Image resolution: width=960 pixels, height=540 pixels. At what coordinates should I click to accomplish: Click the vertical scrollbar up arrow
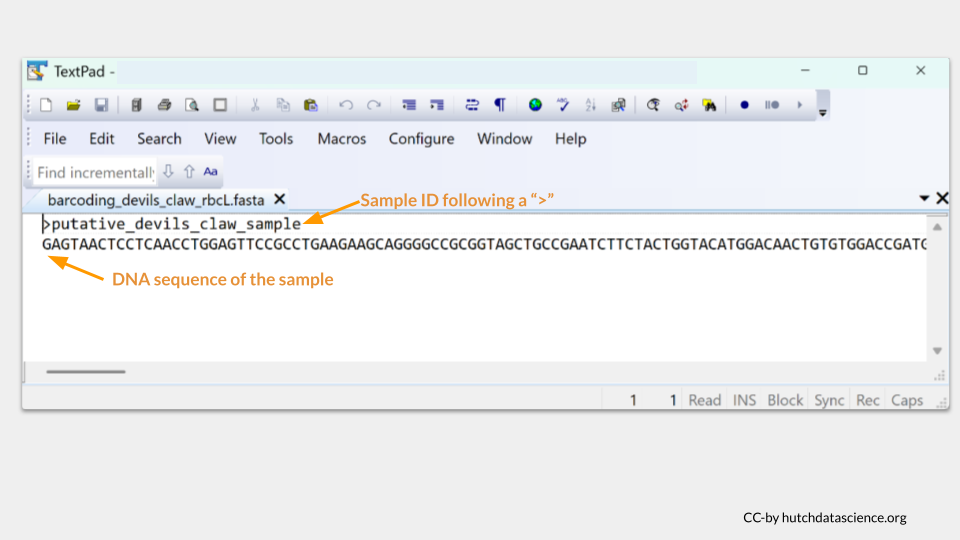(937, 227)
